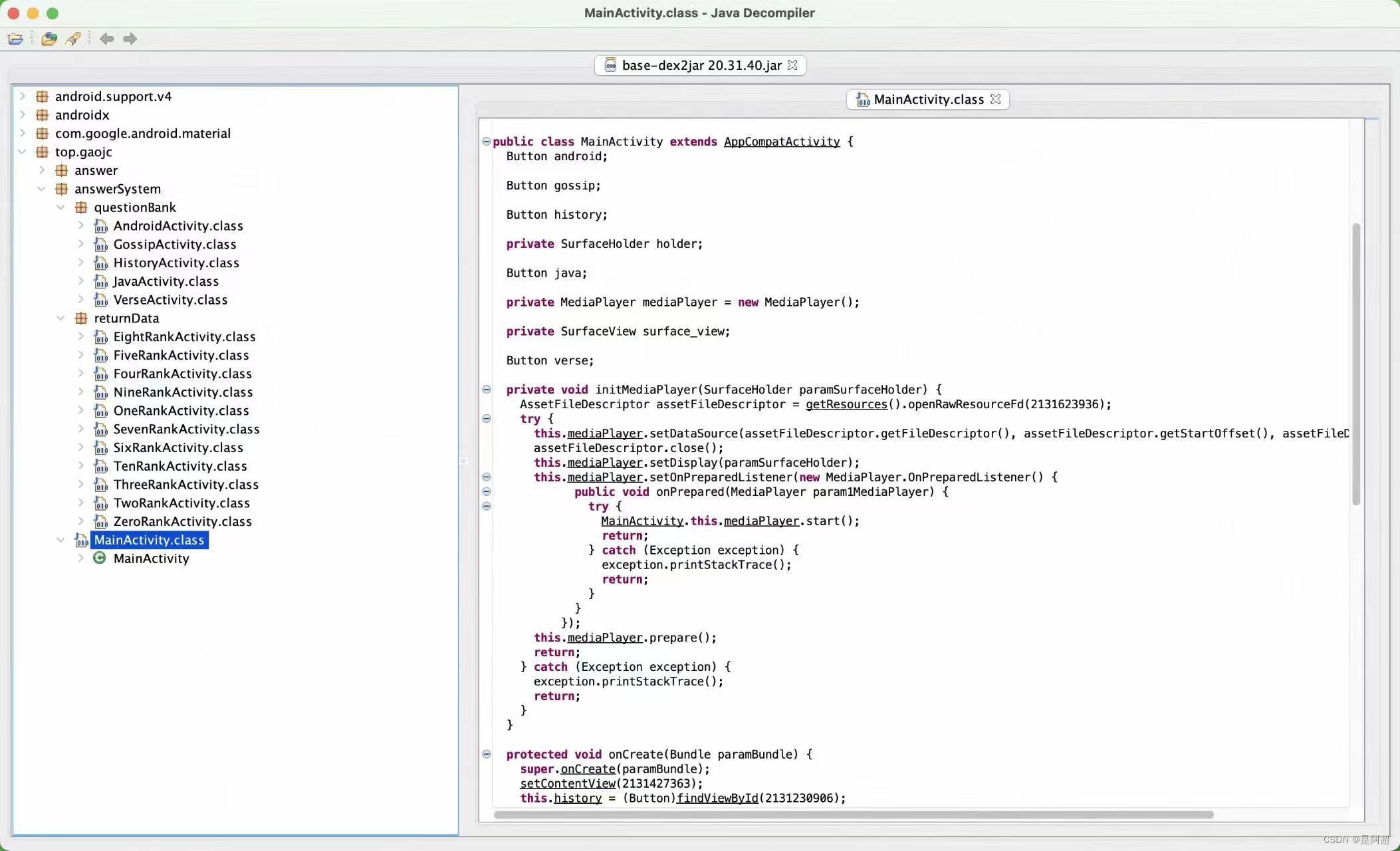Click the HistoryActivity.class file icon
The height and width of the screenshot is (851, 1400).
point(100,263)
